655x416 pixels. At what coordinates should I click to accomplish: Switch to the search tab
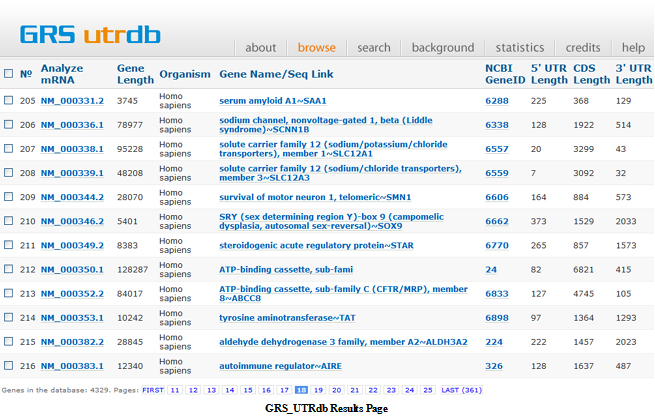pyautogui.click(x=374, y=47)
